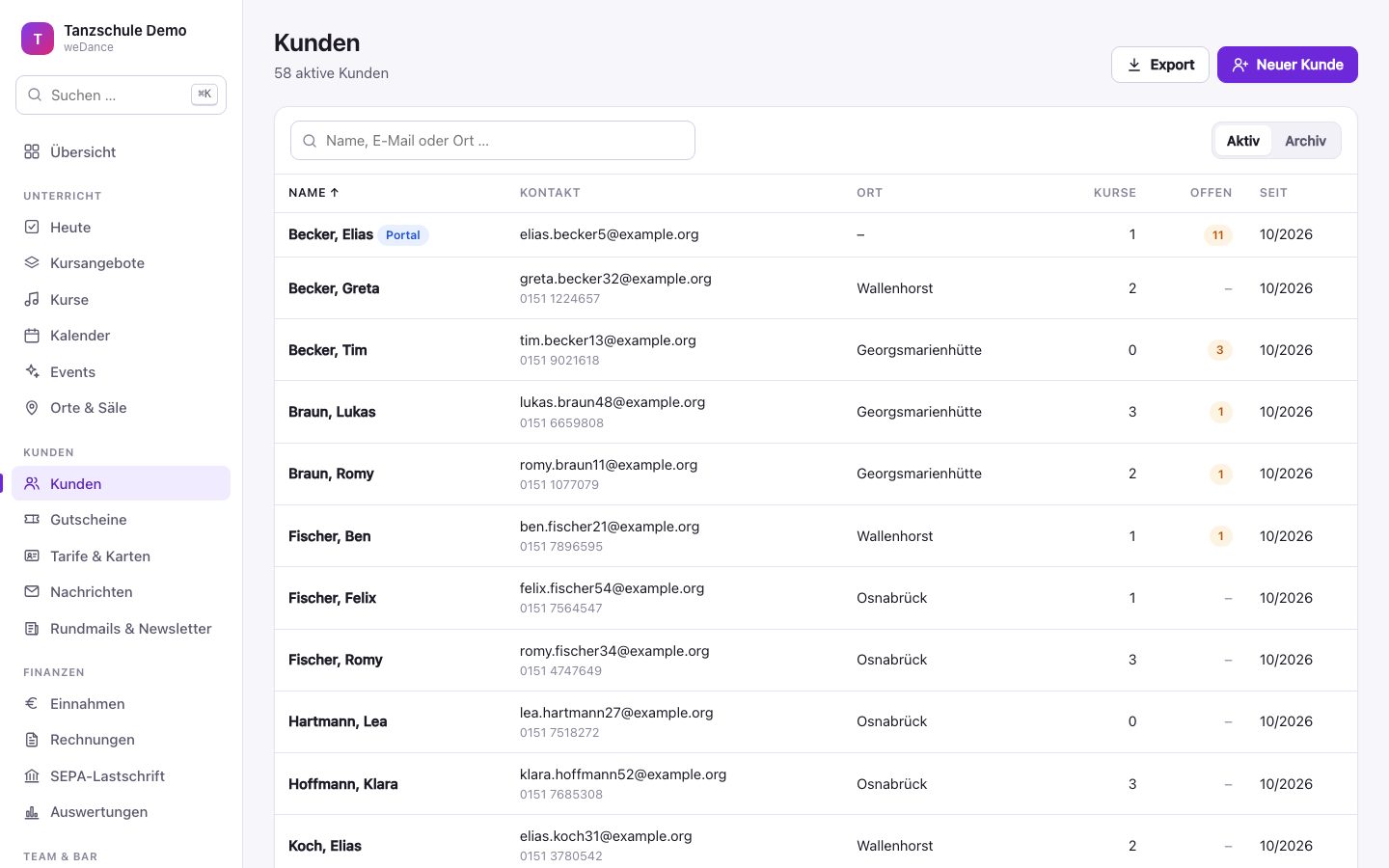Click the Gutscheine ticket icon
This screenshot has height=868, width=1389.
32,519
